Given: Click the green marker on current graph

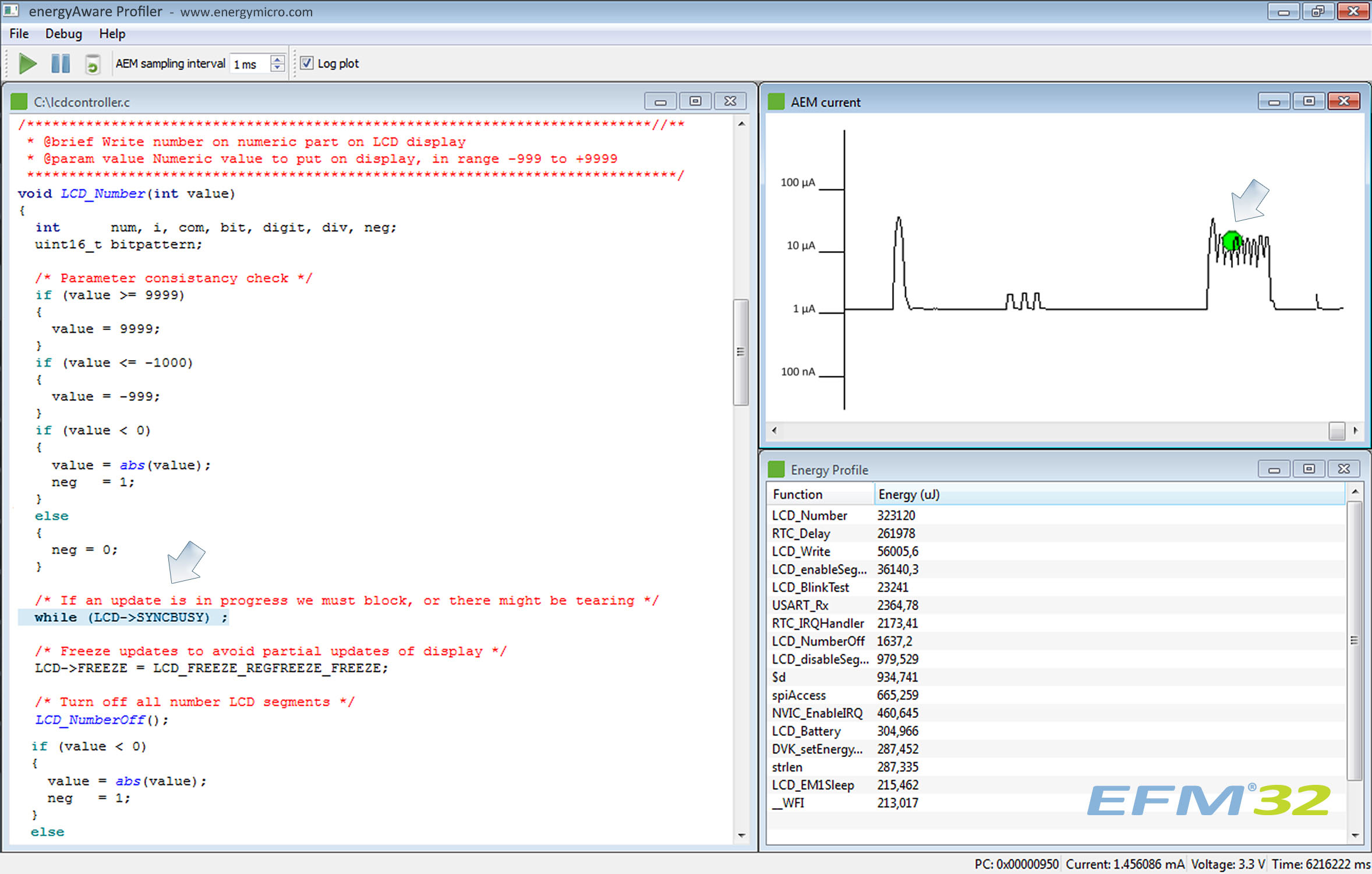Looking at the screenshot, I should coord(1231,241).
